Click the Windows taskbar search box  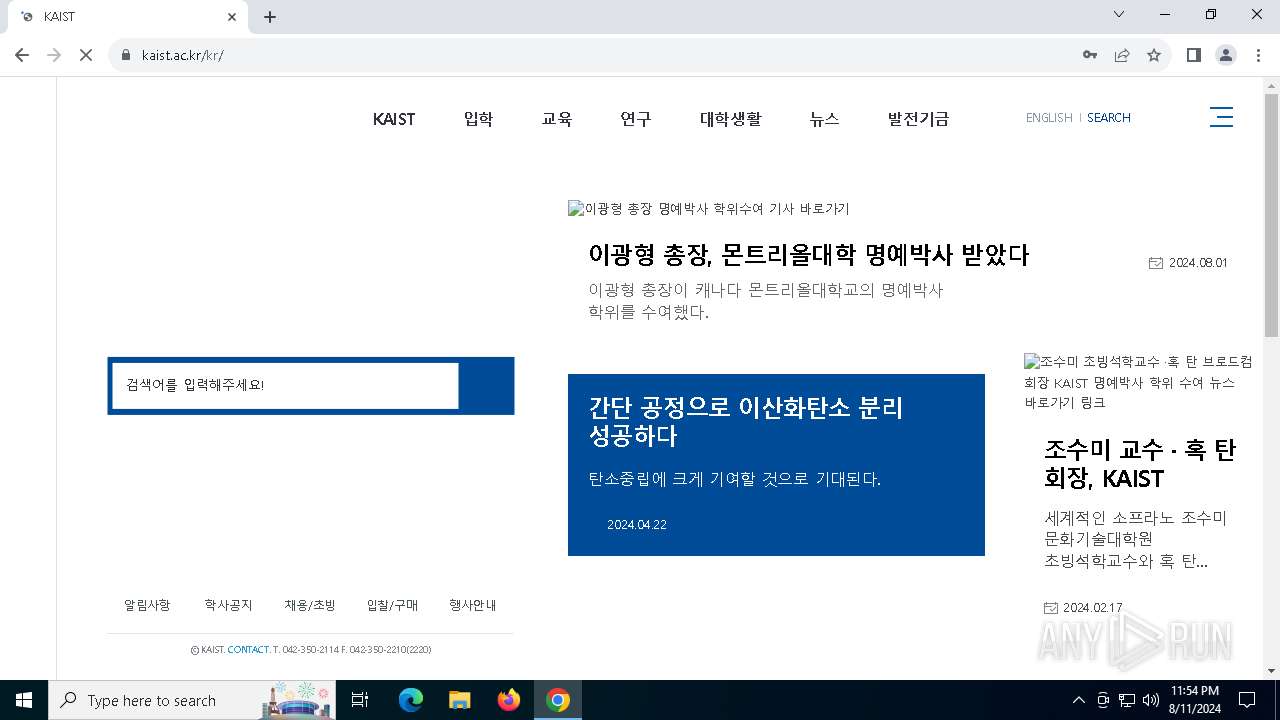point(194,700)
